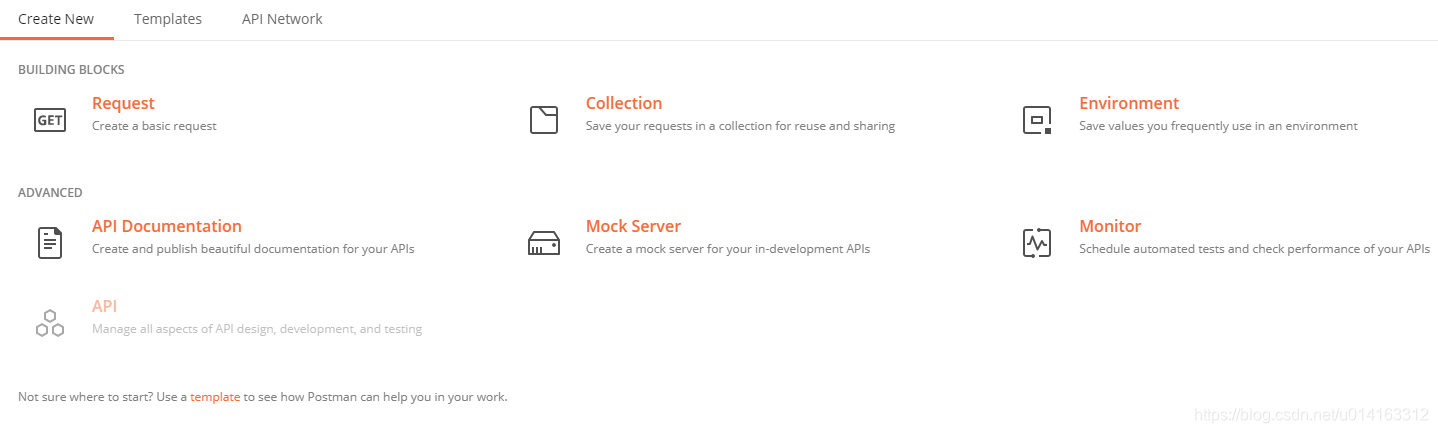This screenshot has width=1438, height=433.
Task: Click 'Save values you frequently use' description
Action: [1218, 126]
